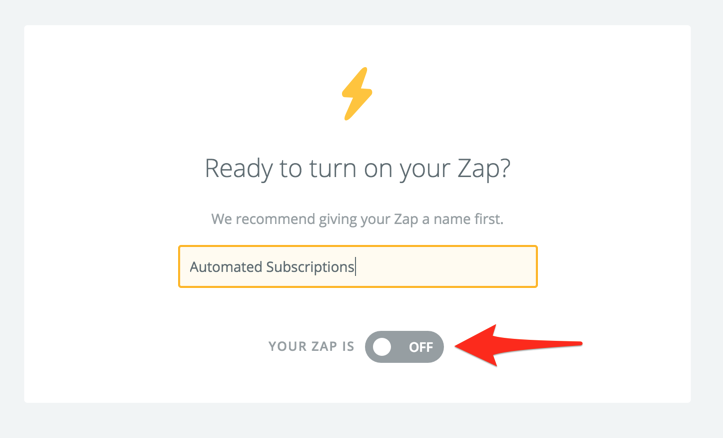Click the word "YOUR" beside the toggle

click(x=286, y=347)
